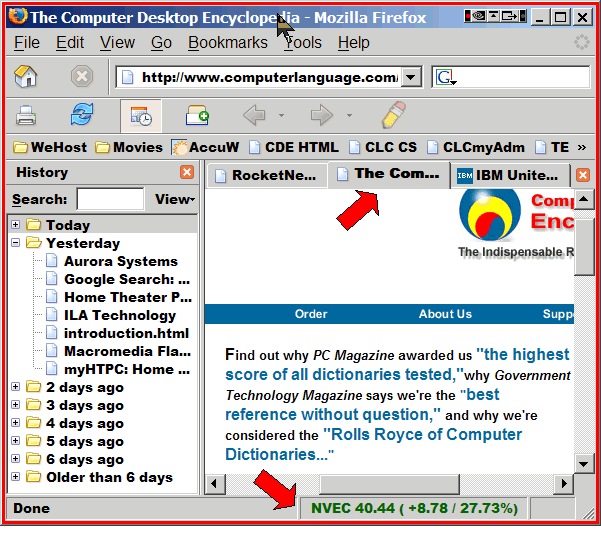Show more bookmarks with the chevron
The height and width of the screenshot is (540, 601).
(582, 148)
